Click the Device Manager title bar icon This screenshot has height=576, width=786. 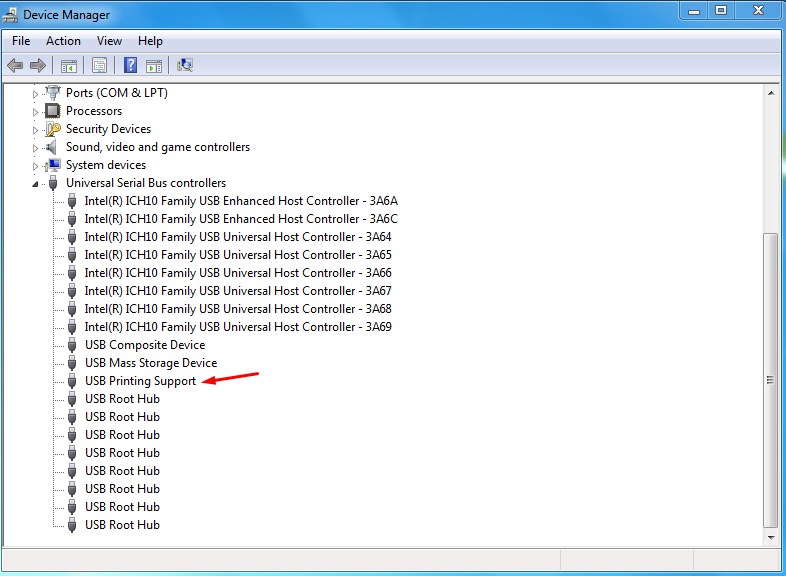tap(10, 15)
